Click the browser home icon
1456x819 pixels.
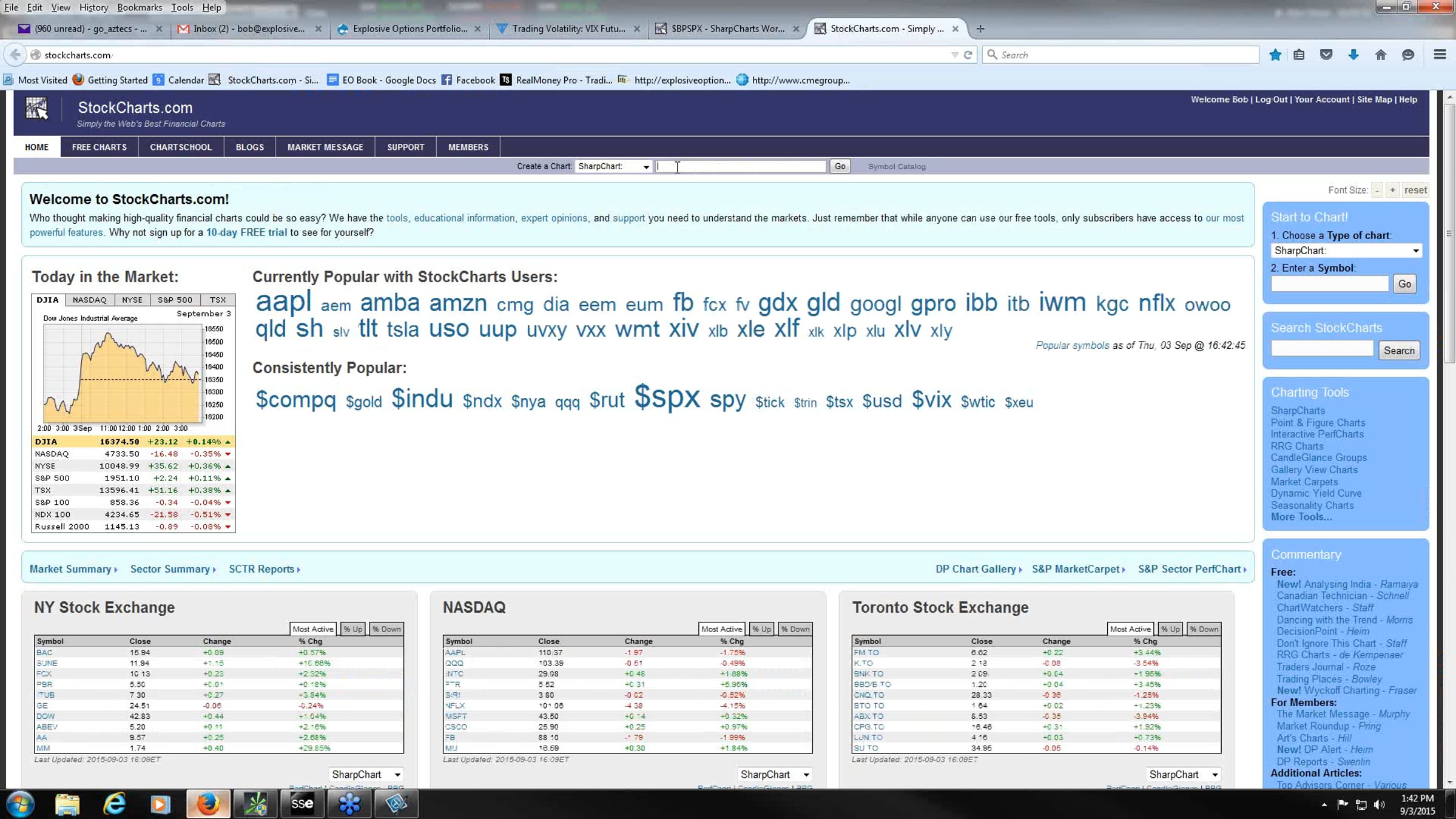1381,55
